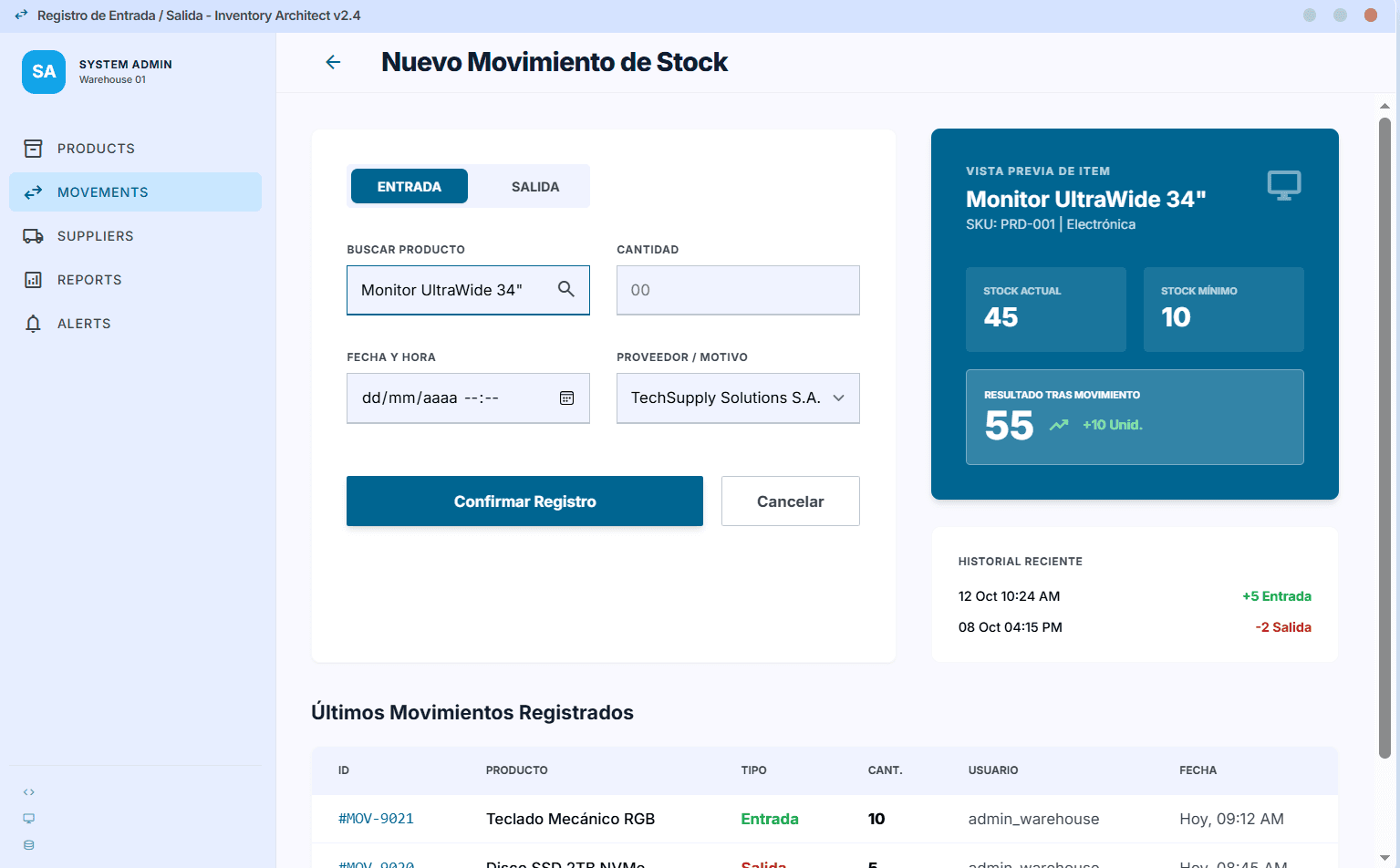Click the admin_warehouse user in the MOV-9021 row
Viewport: 1400px width, 868px height.
click(1034, 819)
